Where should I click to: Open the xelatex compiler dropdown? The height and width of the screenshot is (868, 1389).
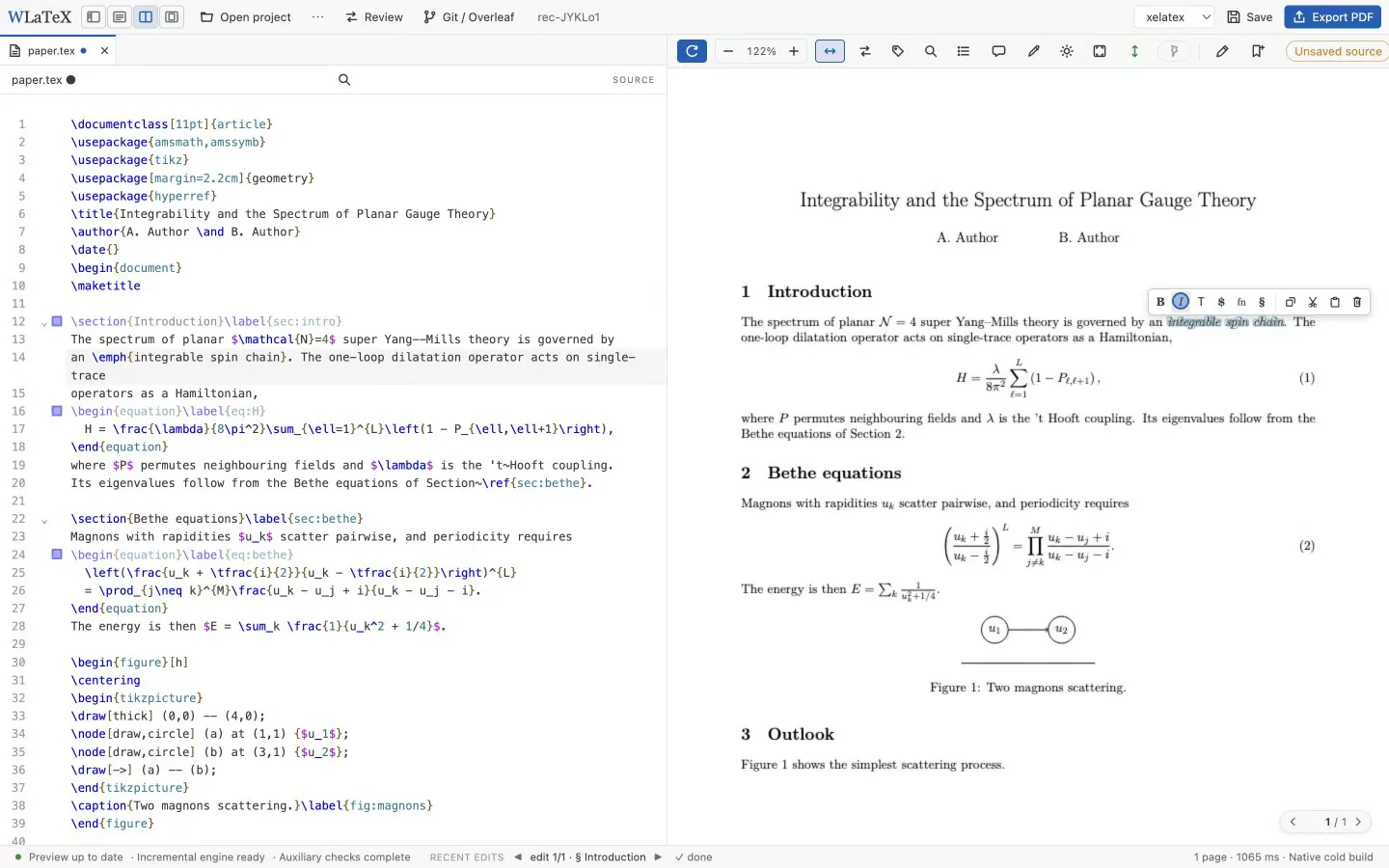coord(1174,16)
